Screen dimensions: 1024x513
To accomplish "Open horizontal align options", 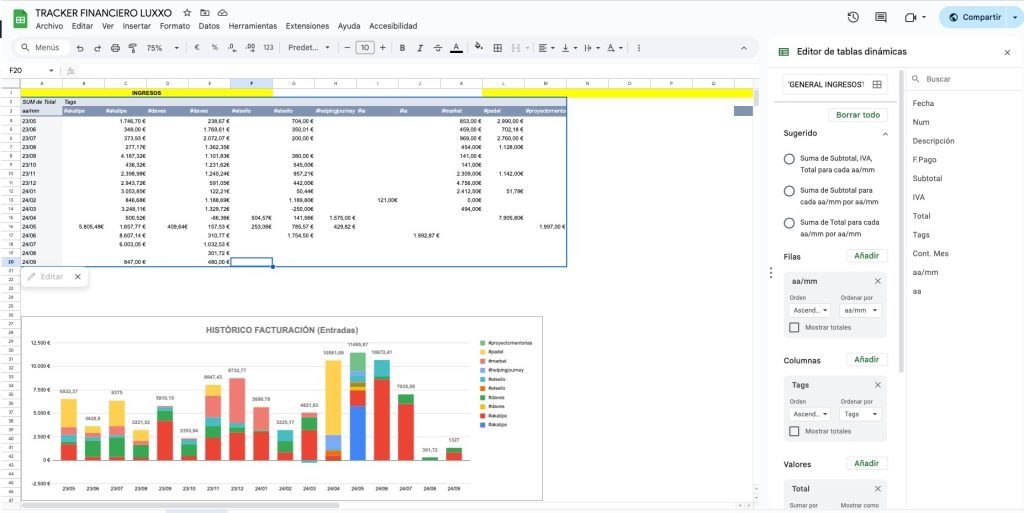I will point(546,48).
